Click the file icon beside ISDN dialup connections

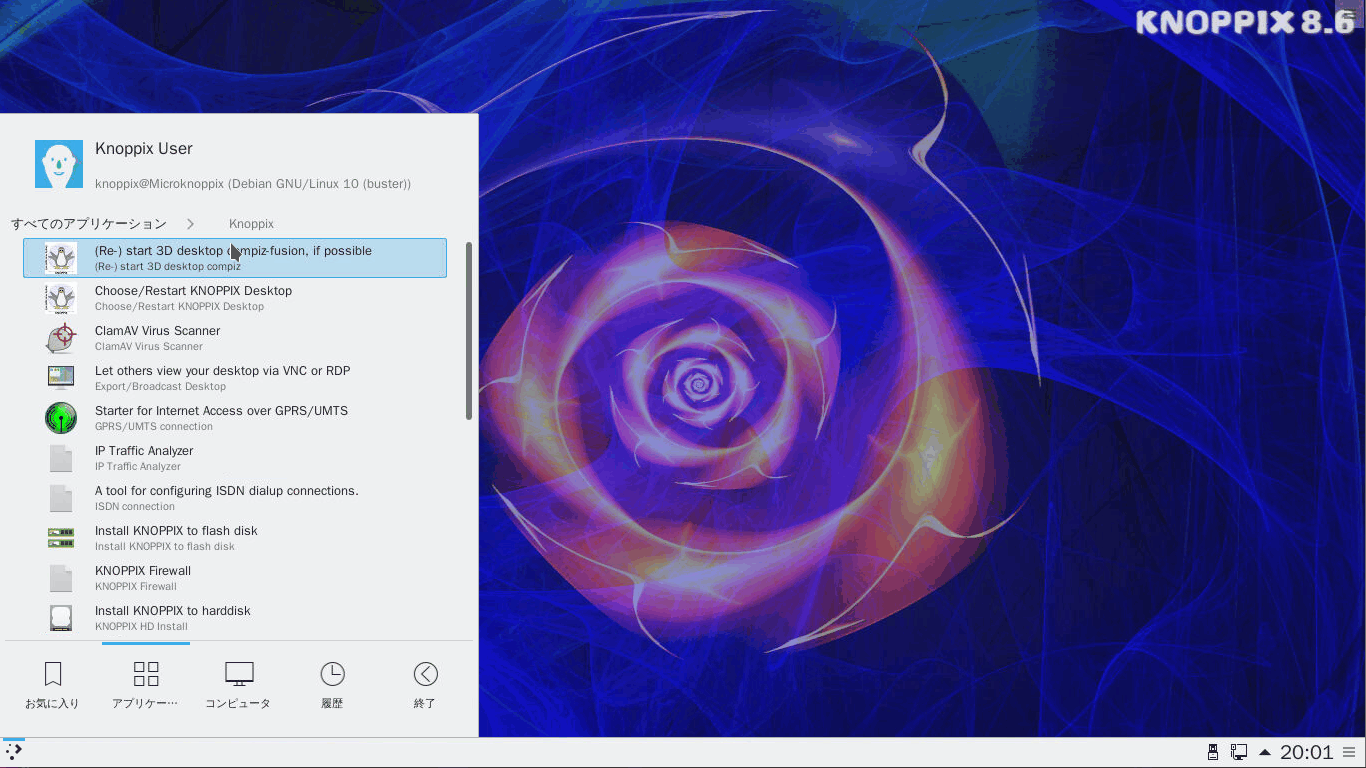[61, 498]
